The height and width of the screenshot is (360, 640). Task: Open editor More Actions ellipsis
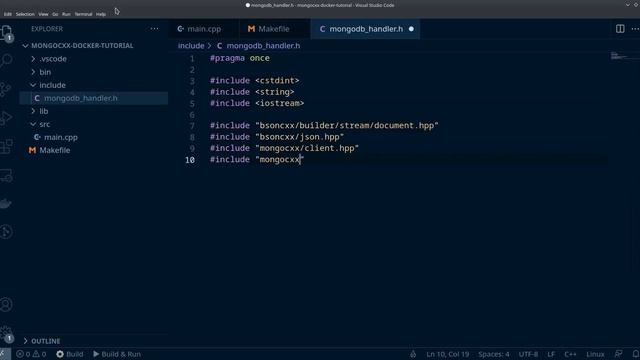[635, 29]
